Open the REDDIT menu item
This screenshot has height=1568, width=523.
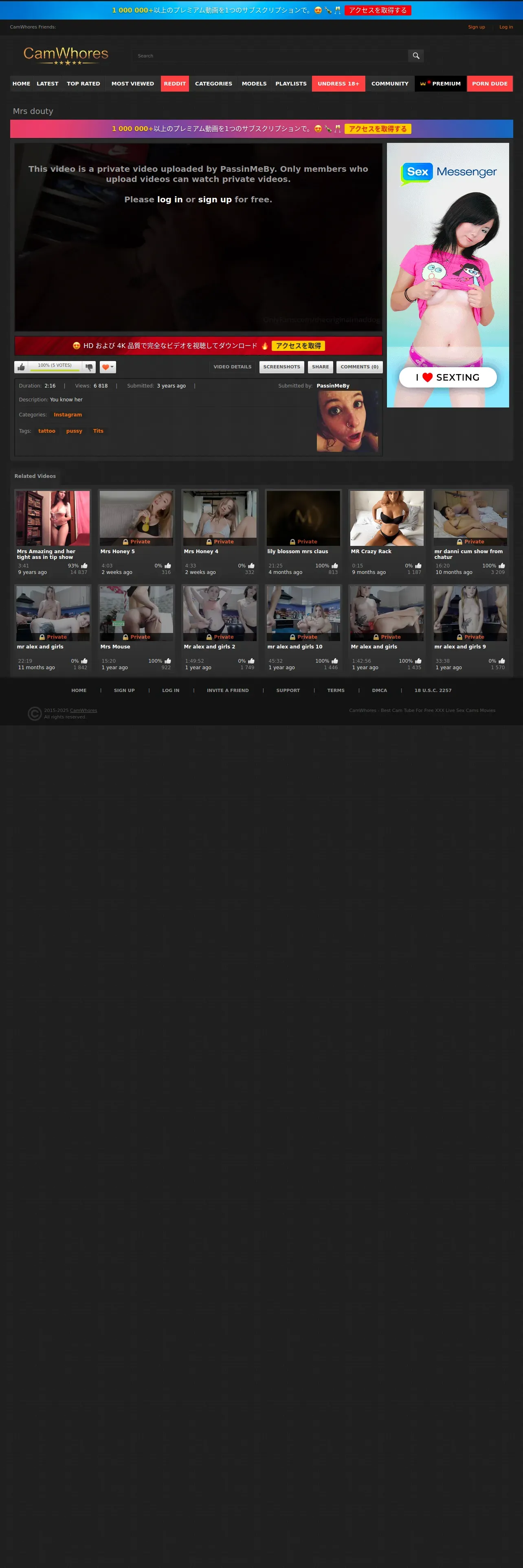[175, 84]
